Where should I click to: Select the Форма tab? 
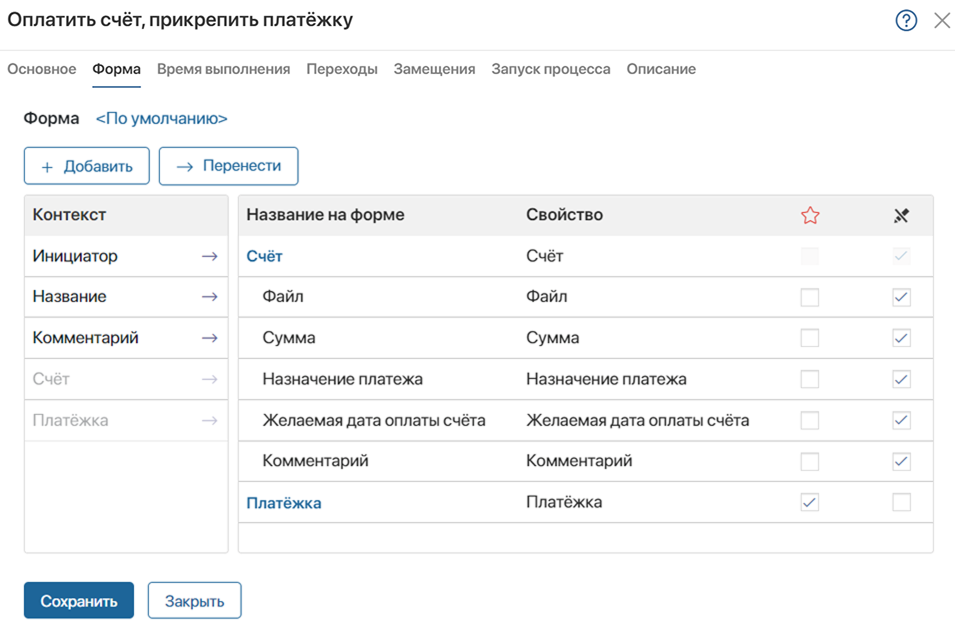(x=116, y=69)
